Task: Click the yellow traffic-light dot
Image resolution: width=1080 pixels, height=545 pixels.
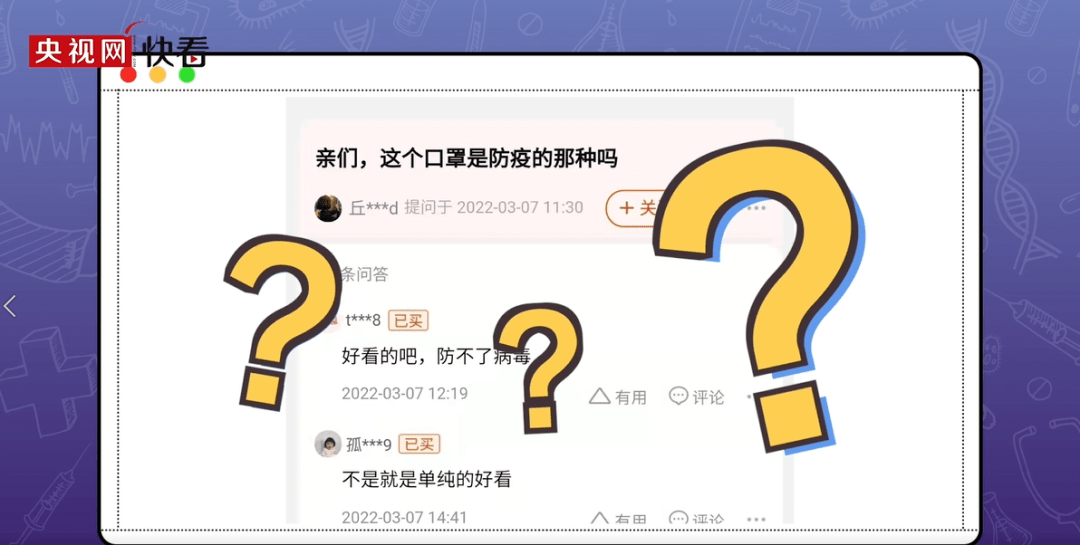Action: 158,74
